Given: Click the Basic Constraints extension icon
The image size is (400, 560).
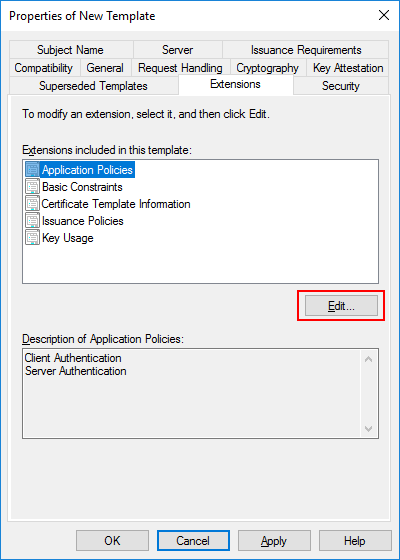Looking at the screenshot, I should (32, 187).
